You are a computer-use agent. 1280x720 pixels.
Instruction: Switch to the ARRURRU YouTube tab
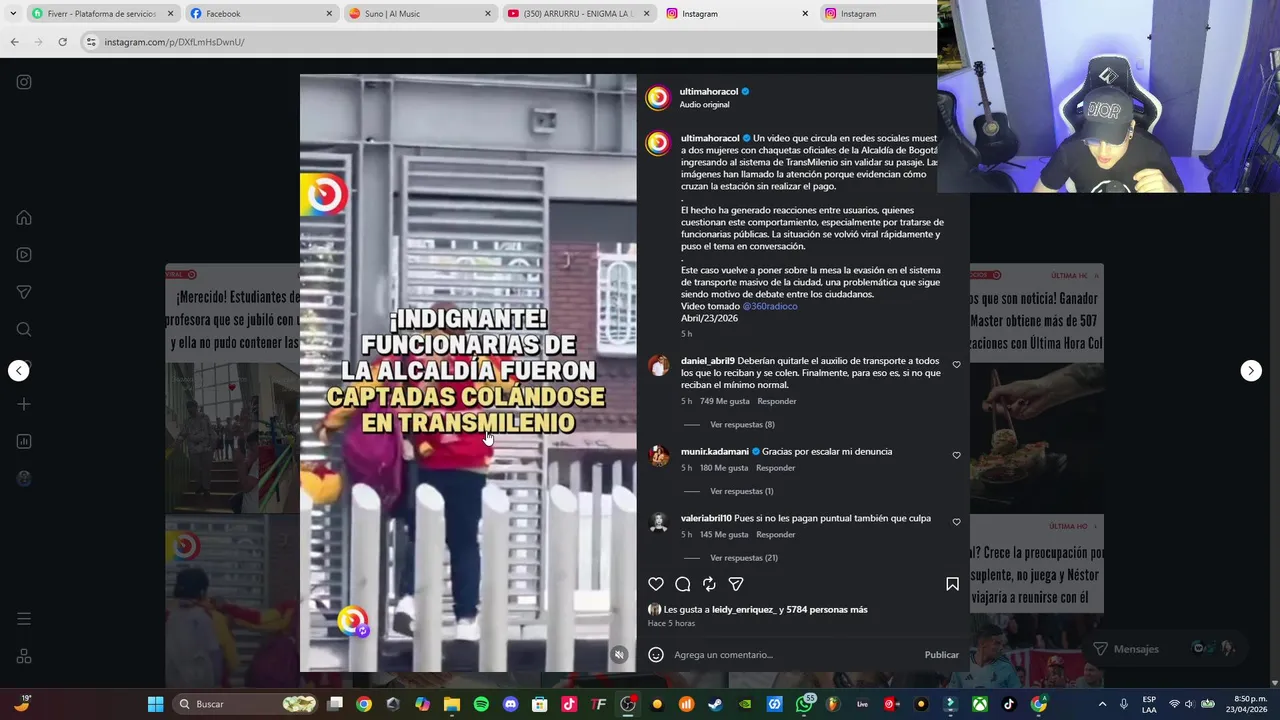(578, 14)
